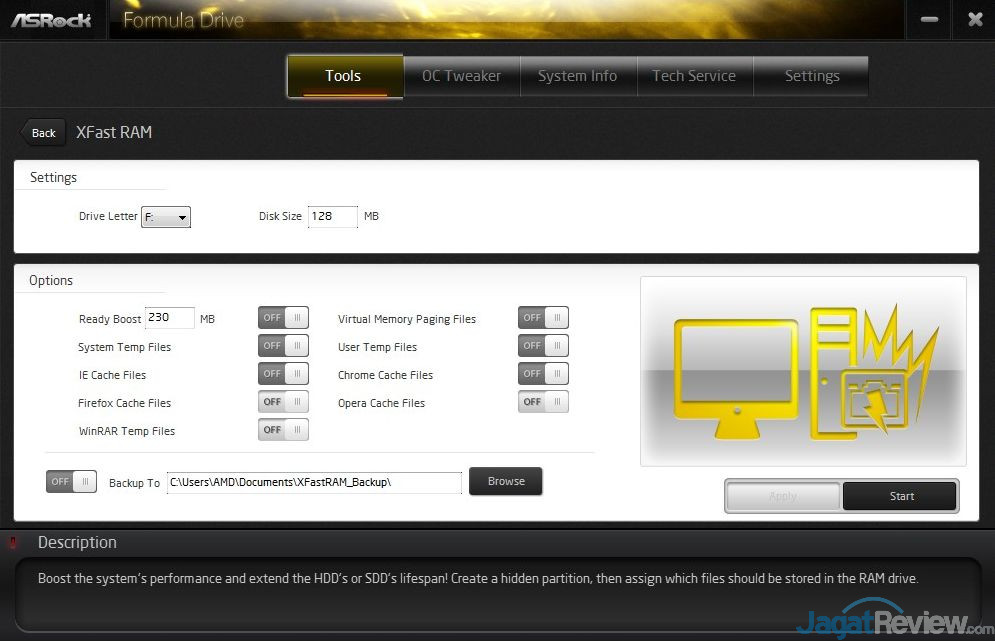The width and height of the screenshot is (995, 641).
Task: Open the OC Tweaker tab
Action: pos(461,76)
